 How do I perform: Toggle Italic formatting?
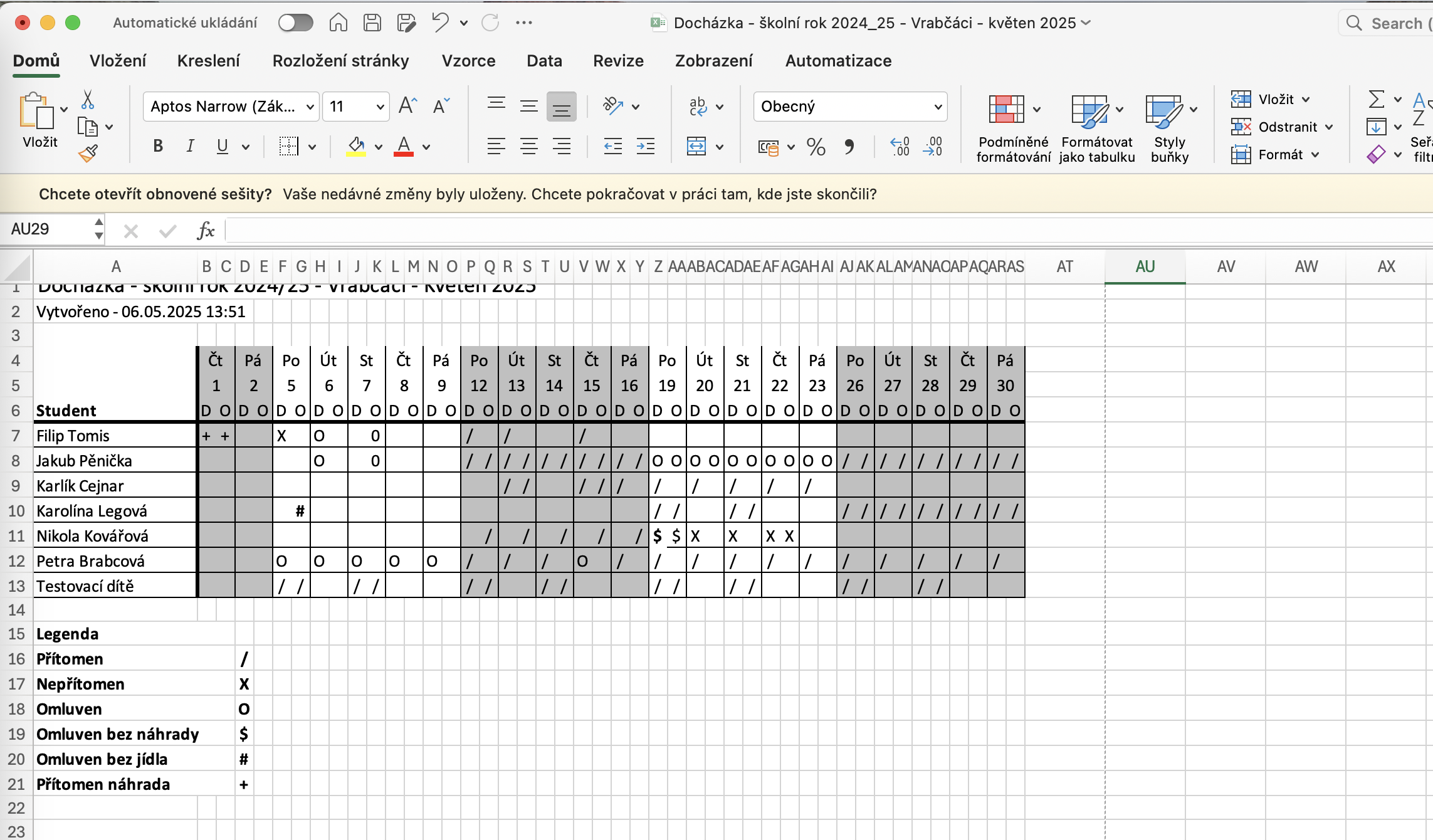(190, 147)
